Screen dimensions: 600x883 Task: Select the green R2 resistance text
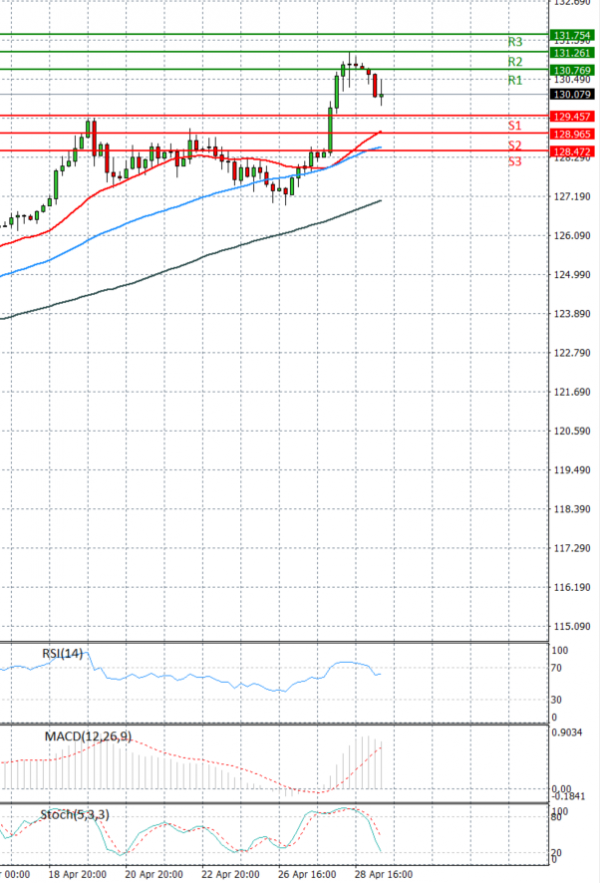tap(515, 61)
